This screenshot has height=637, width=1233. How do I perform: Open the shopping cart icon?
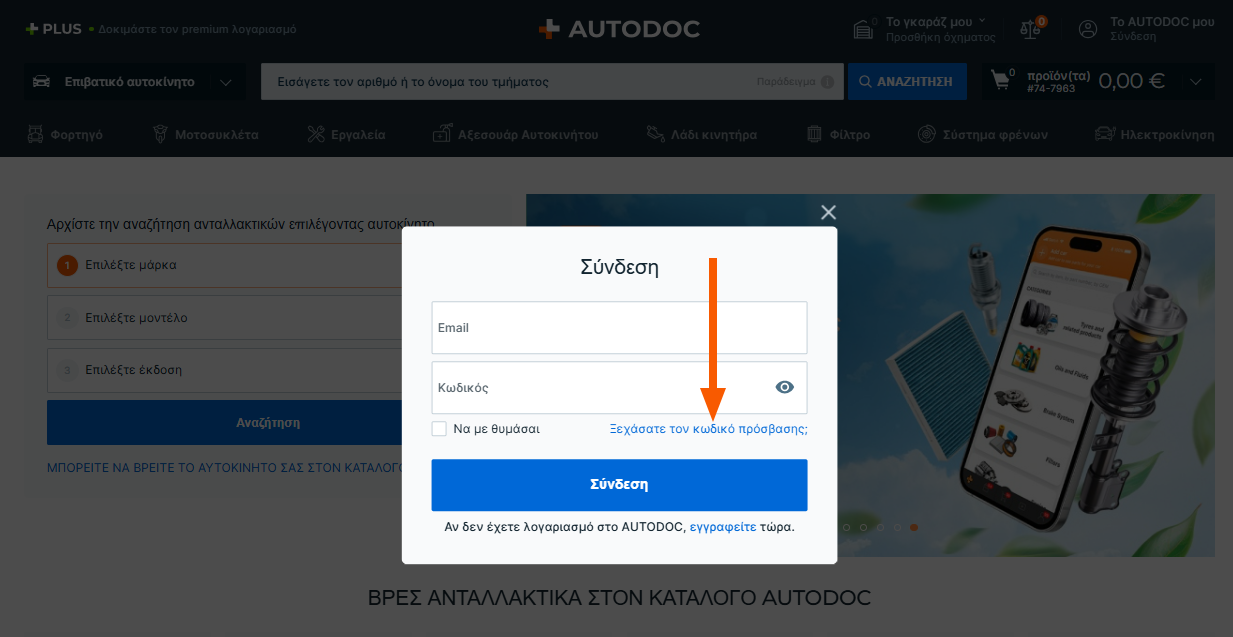point(1001,80)
